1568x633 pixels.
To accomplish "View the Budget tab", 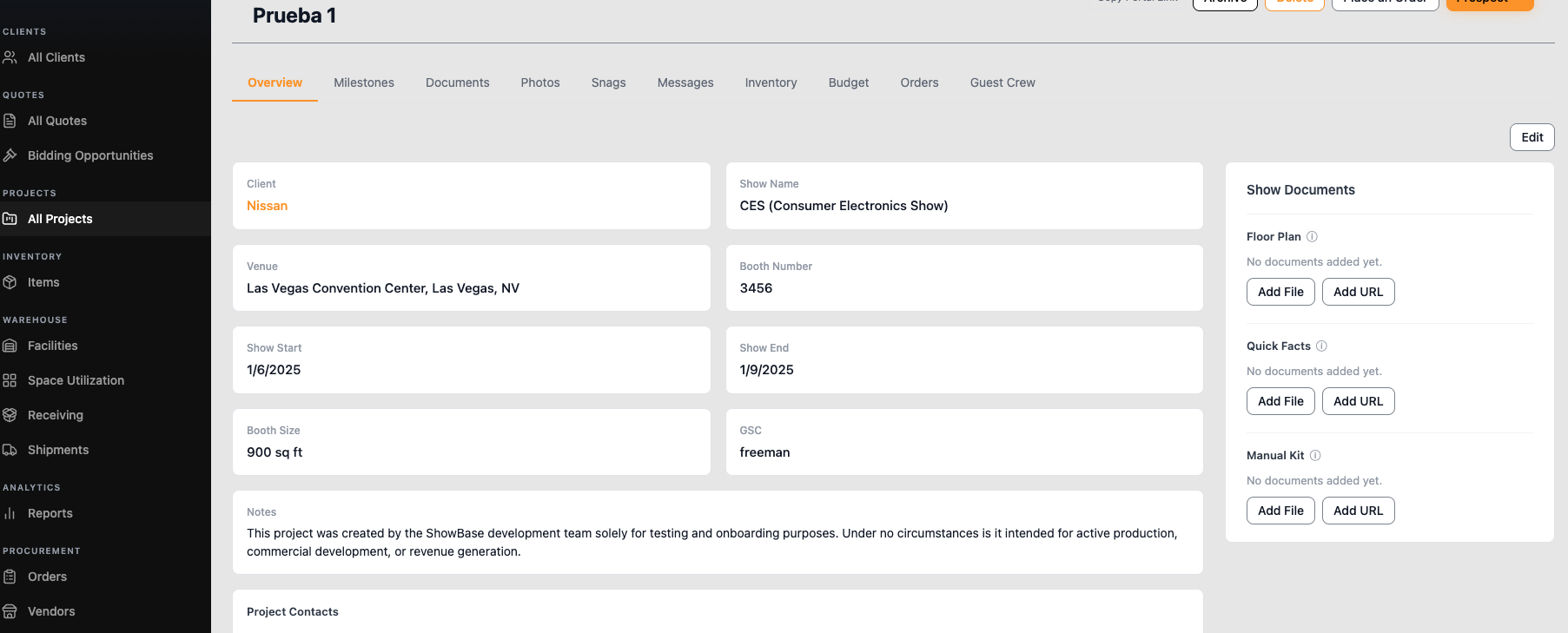I will click(849, 82).
